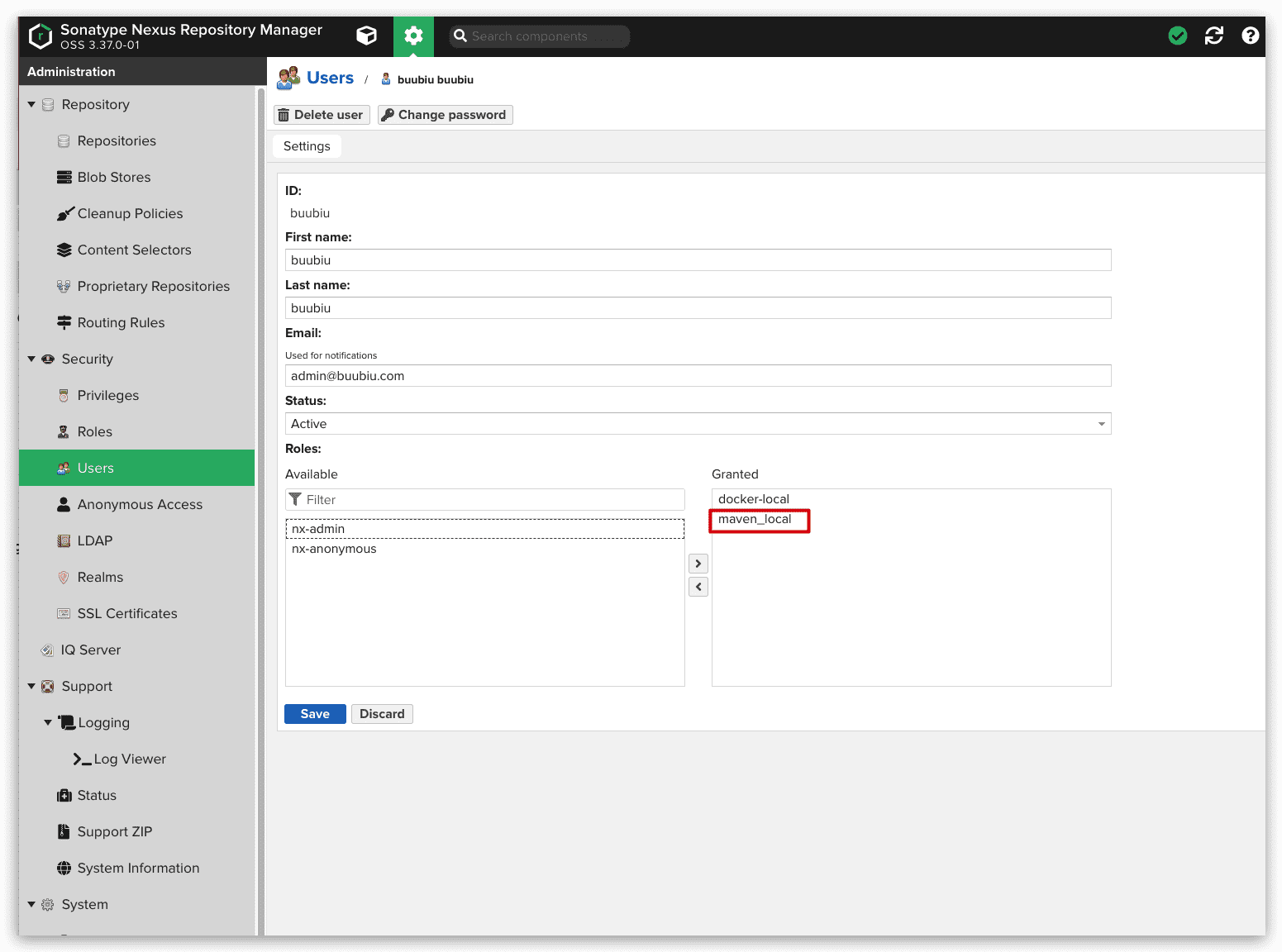Click the Change password button

(445, 115)
